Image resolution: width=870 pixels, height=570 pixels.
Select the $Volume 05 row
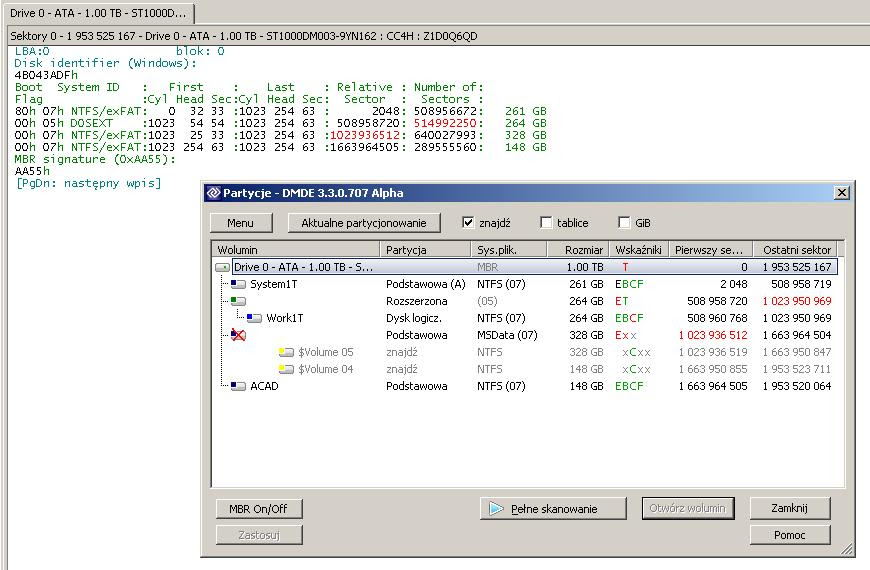525,352
